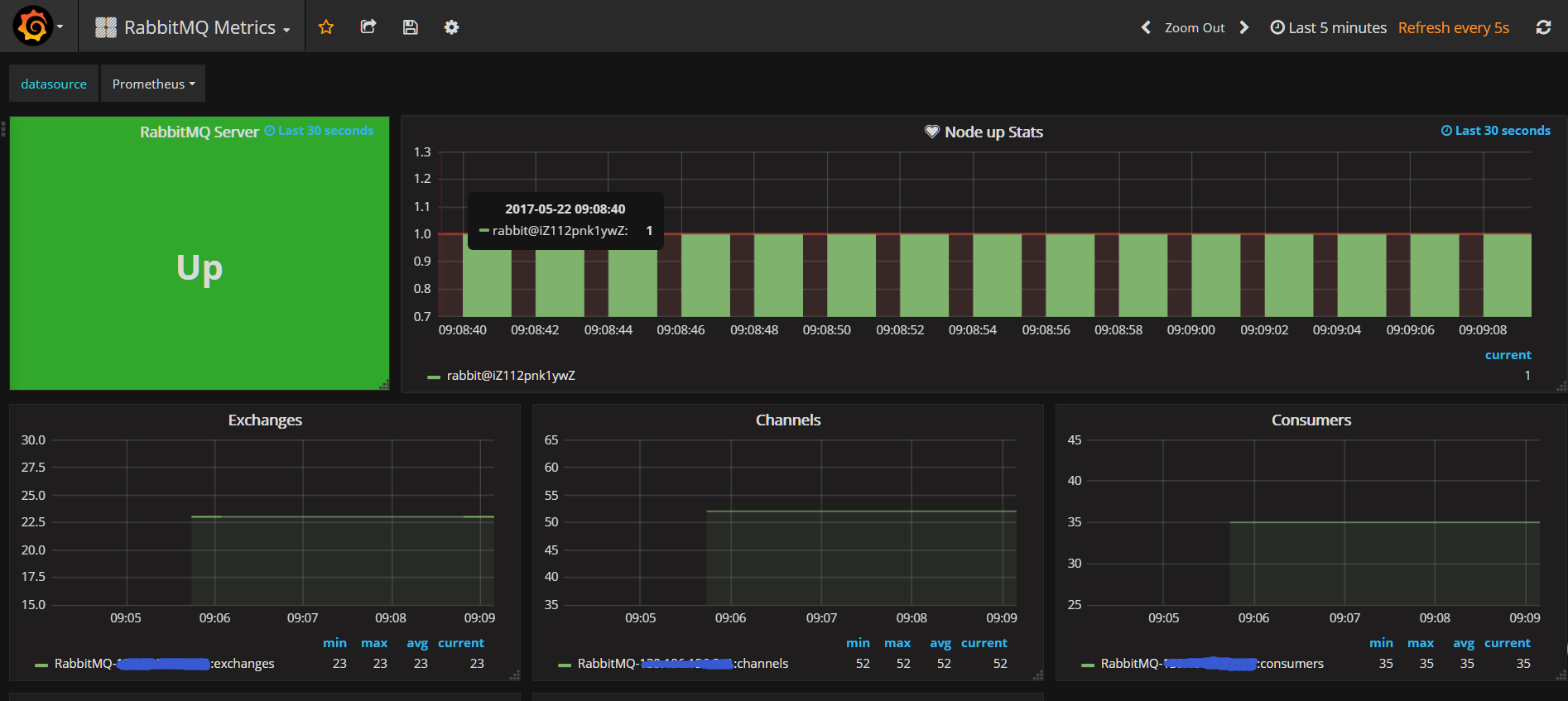Click Node up Stats panel resize handle
This screenshot has width=1568, height=701.
1561,387
